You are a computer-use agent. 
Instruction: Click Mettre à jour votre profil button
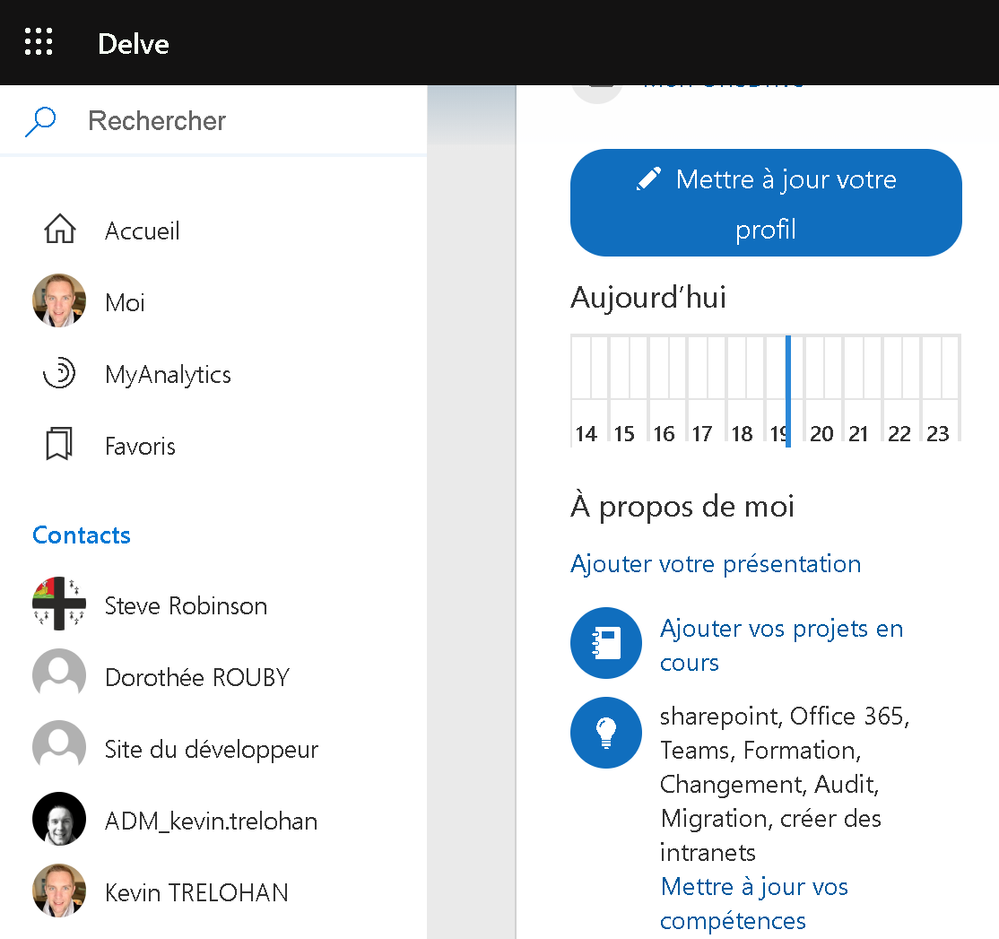766,203
